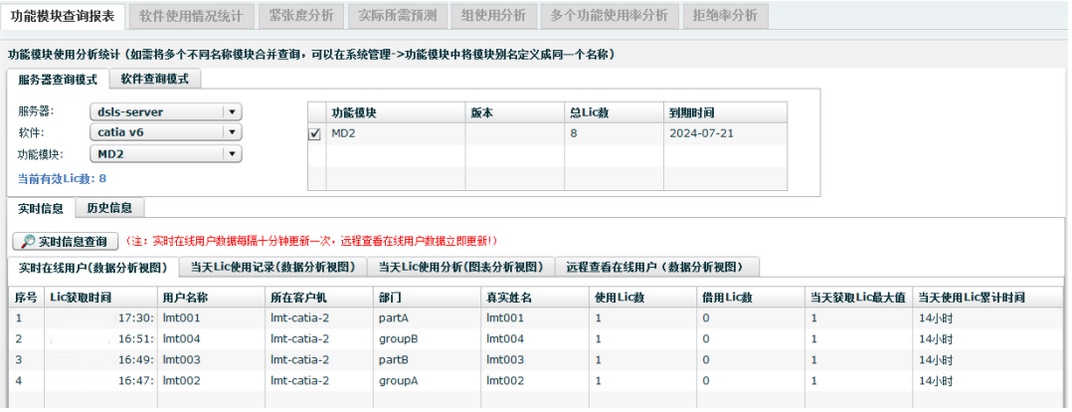Expand the 软件 catia v6 dropdown
Viewport: 1072px width, 412px height.
click(231, 132)
